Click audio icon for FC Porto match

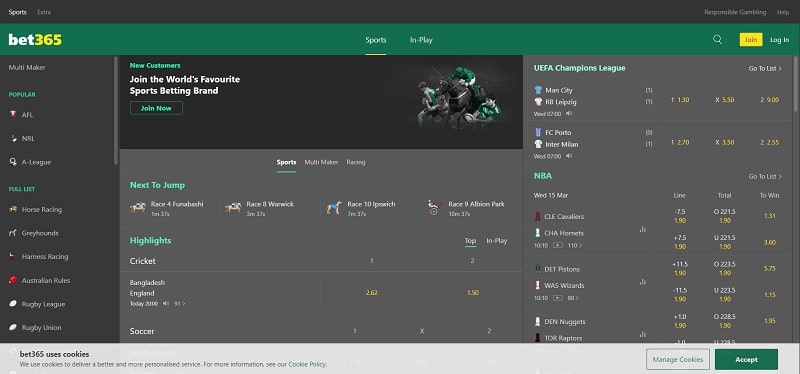[569, 156]
